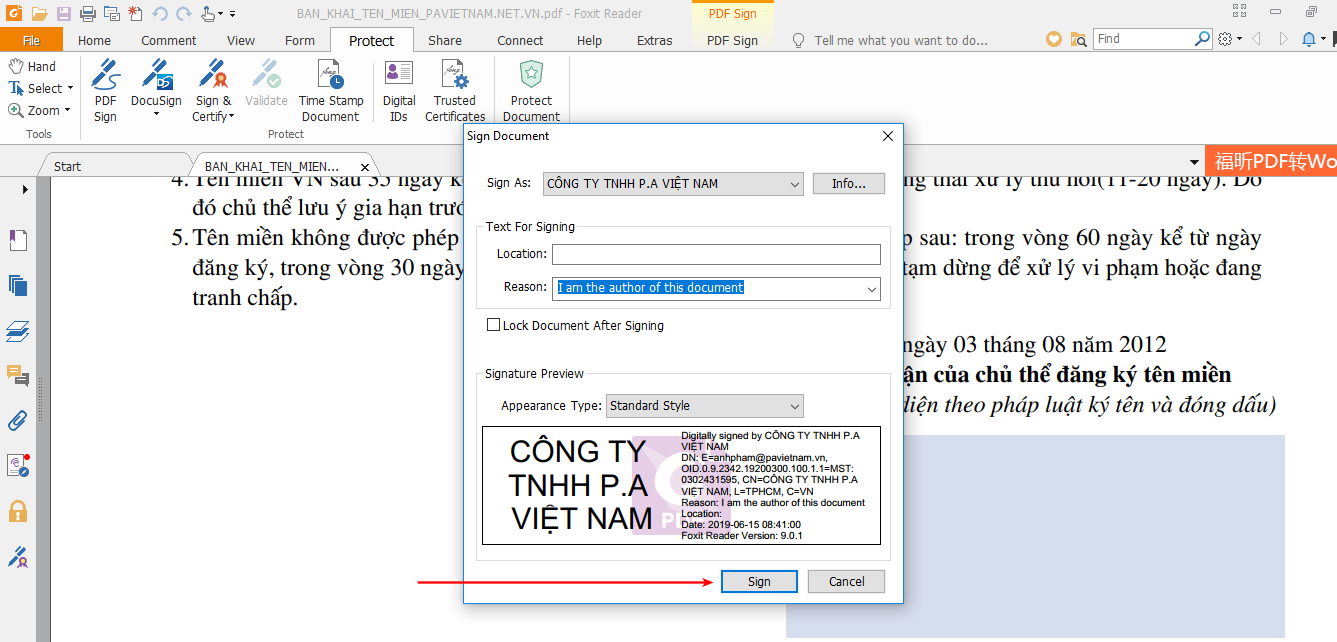
Task: Click the magnifier search icon in Find box
Action: click(1203, 39)
